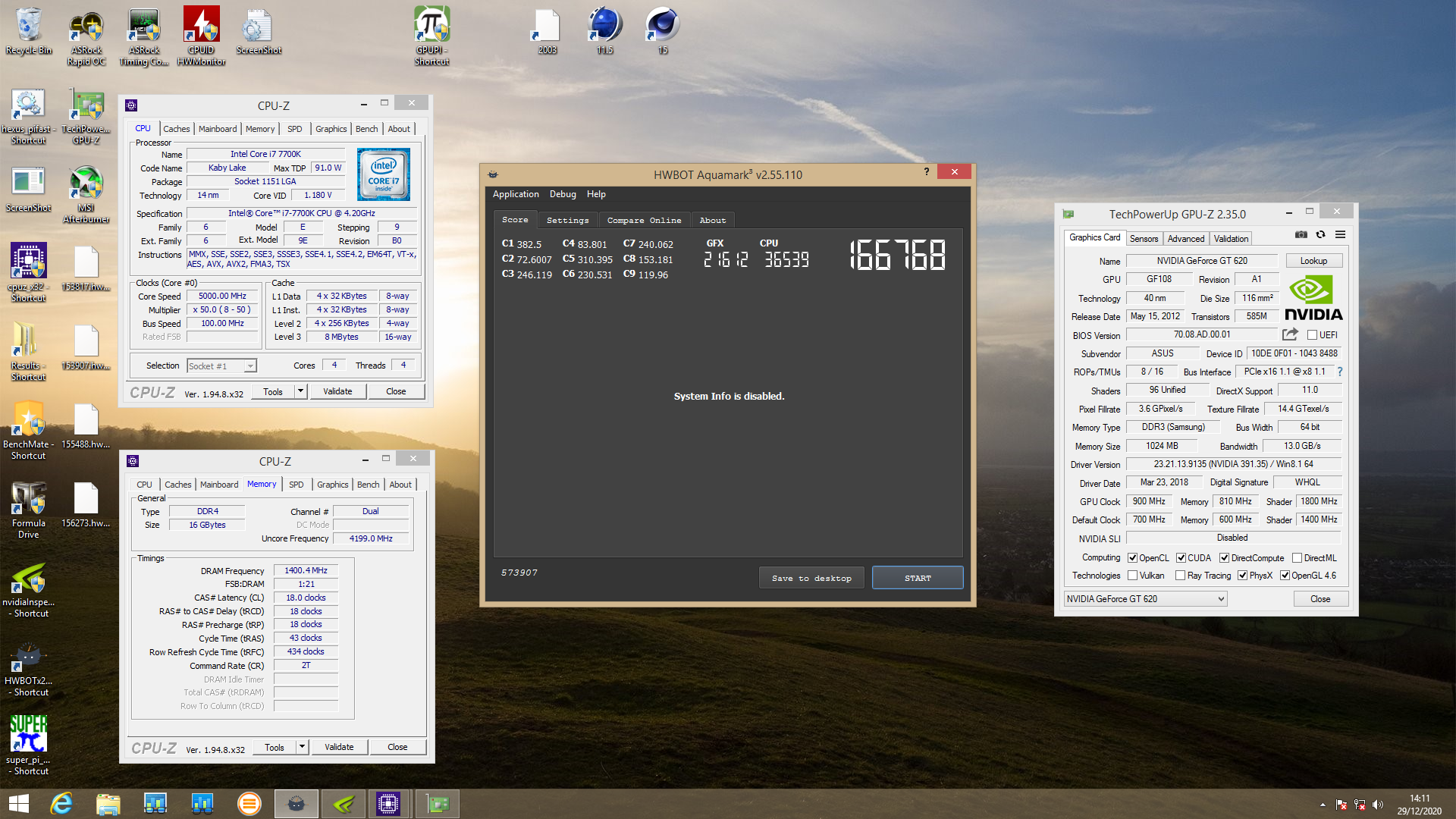Toggle PhysX checkbox in GPU-Z
This screenshot has width=1456, height=819.
1242,576
